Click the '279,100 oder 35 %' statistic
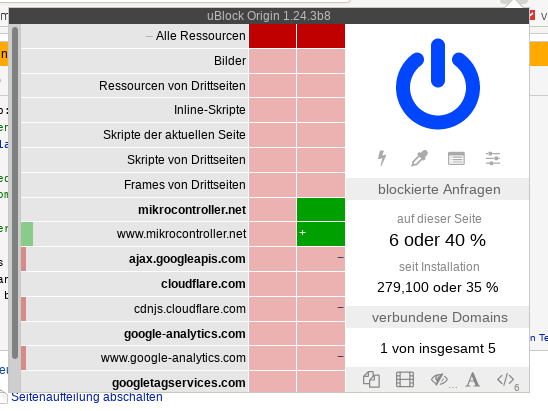The image size is (548, 411). click(438, 287)
